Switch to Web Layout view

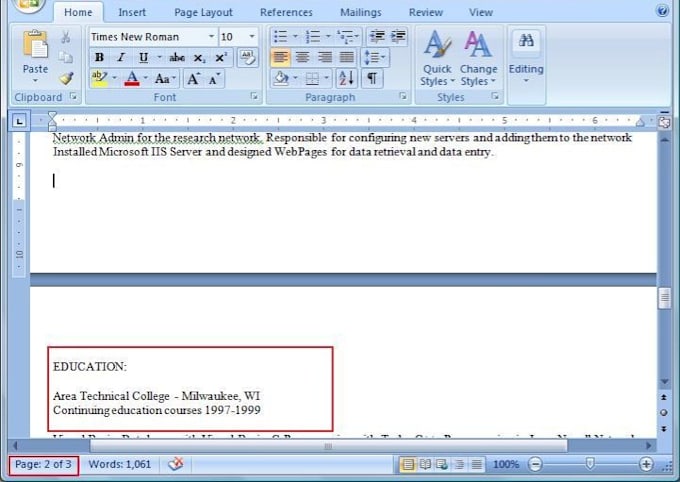pos(442,465)
